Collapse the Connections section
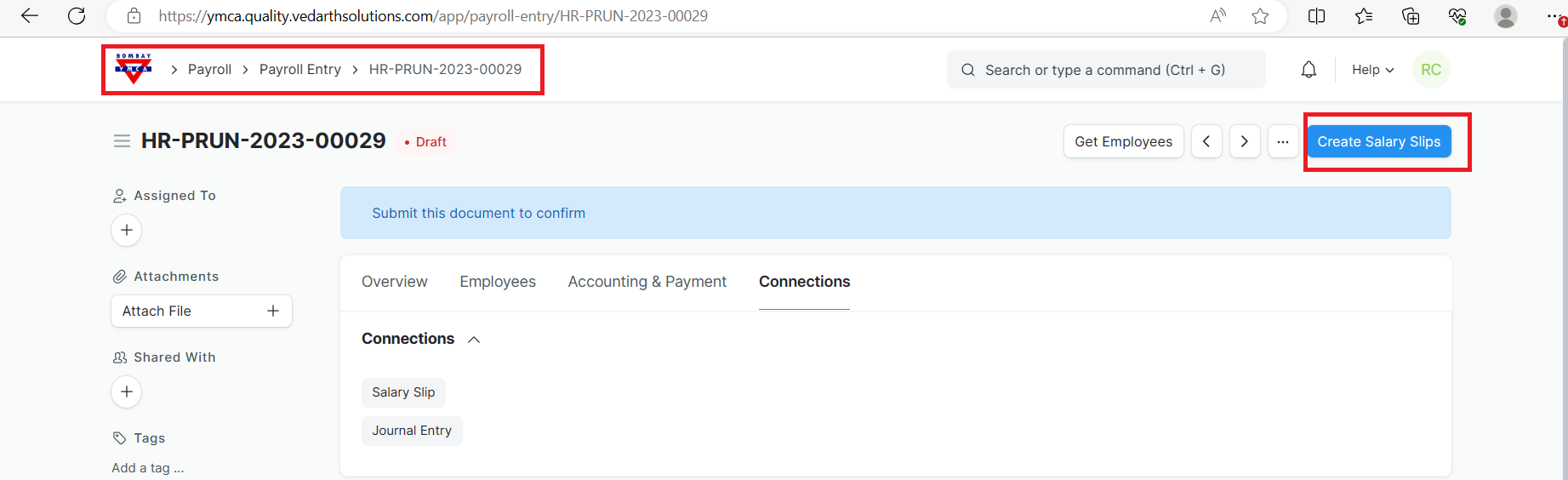Screen dimensions: 1568x480 pos(474,340)
